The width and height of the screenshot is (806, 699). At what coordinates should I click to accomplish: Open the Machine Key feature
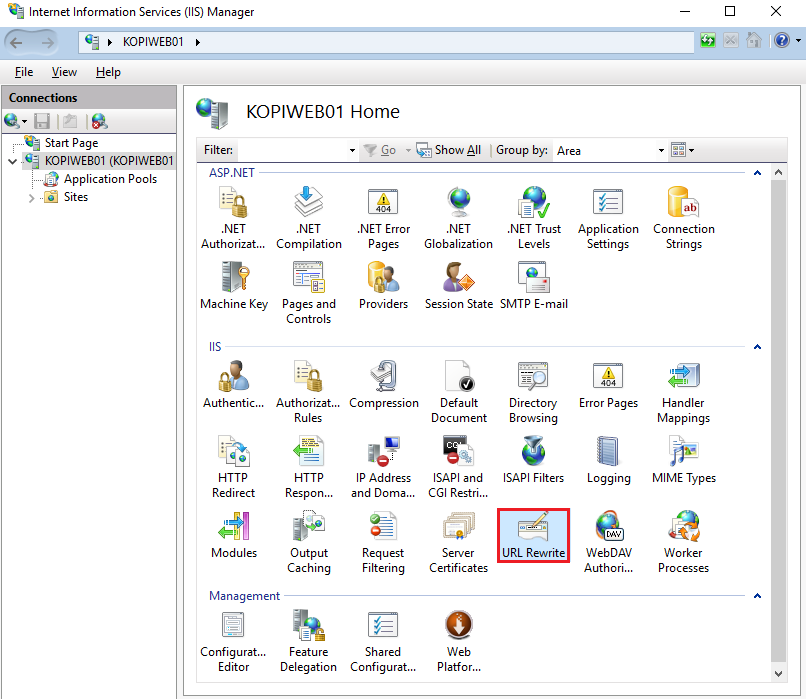(234, 286)
